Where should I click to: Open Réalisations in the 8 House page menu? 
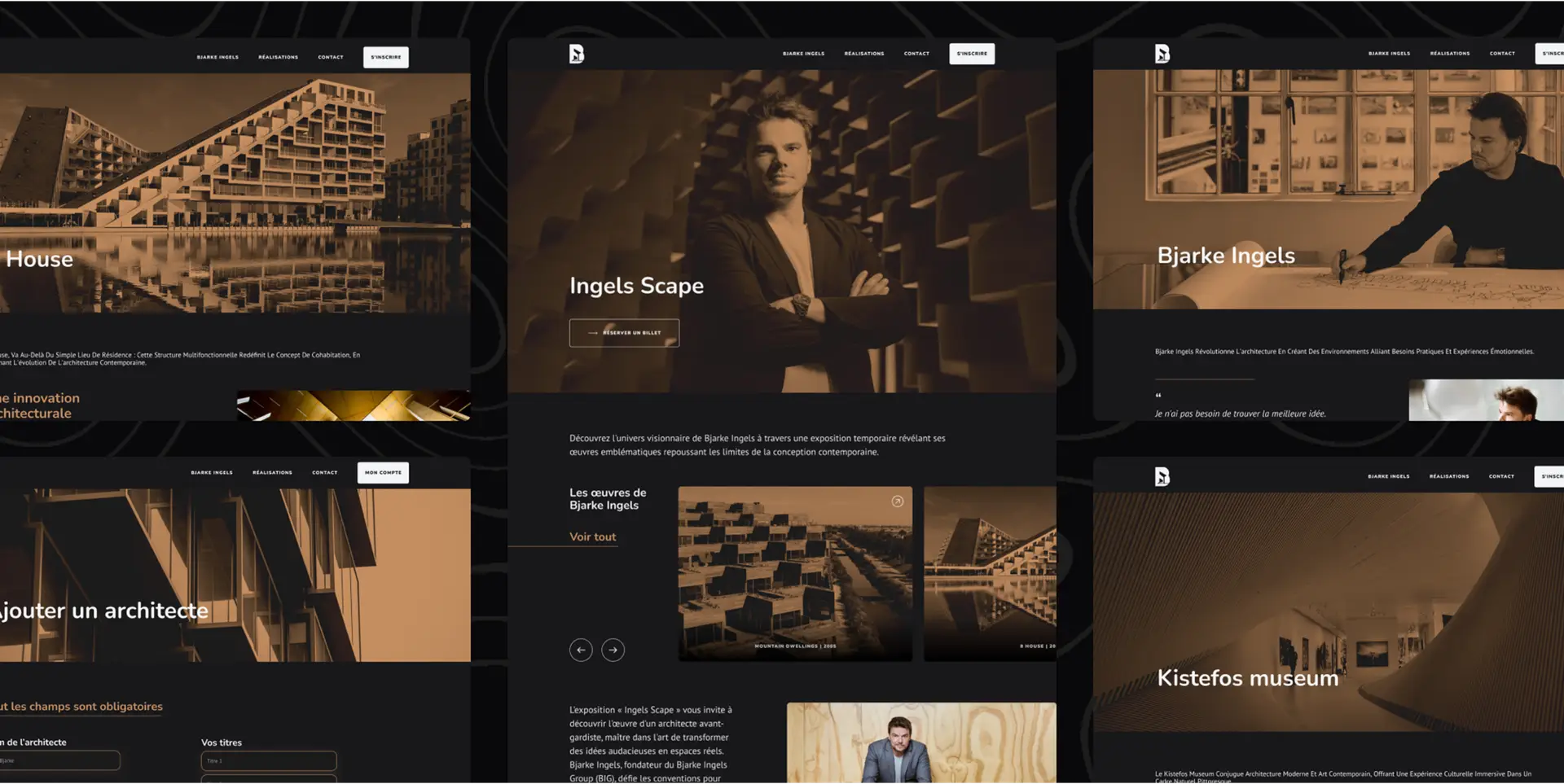tap(278, 57)
